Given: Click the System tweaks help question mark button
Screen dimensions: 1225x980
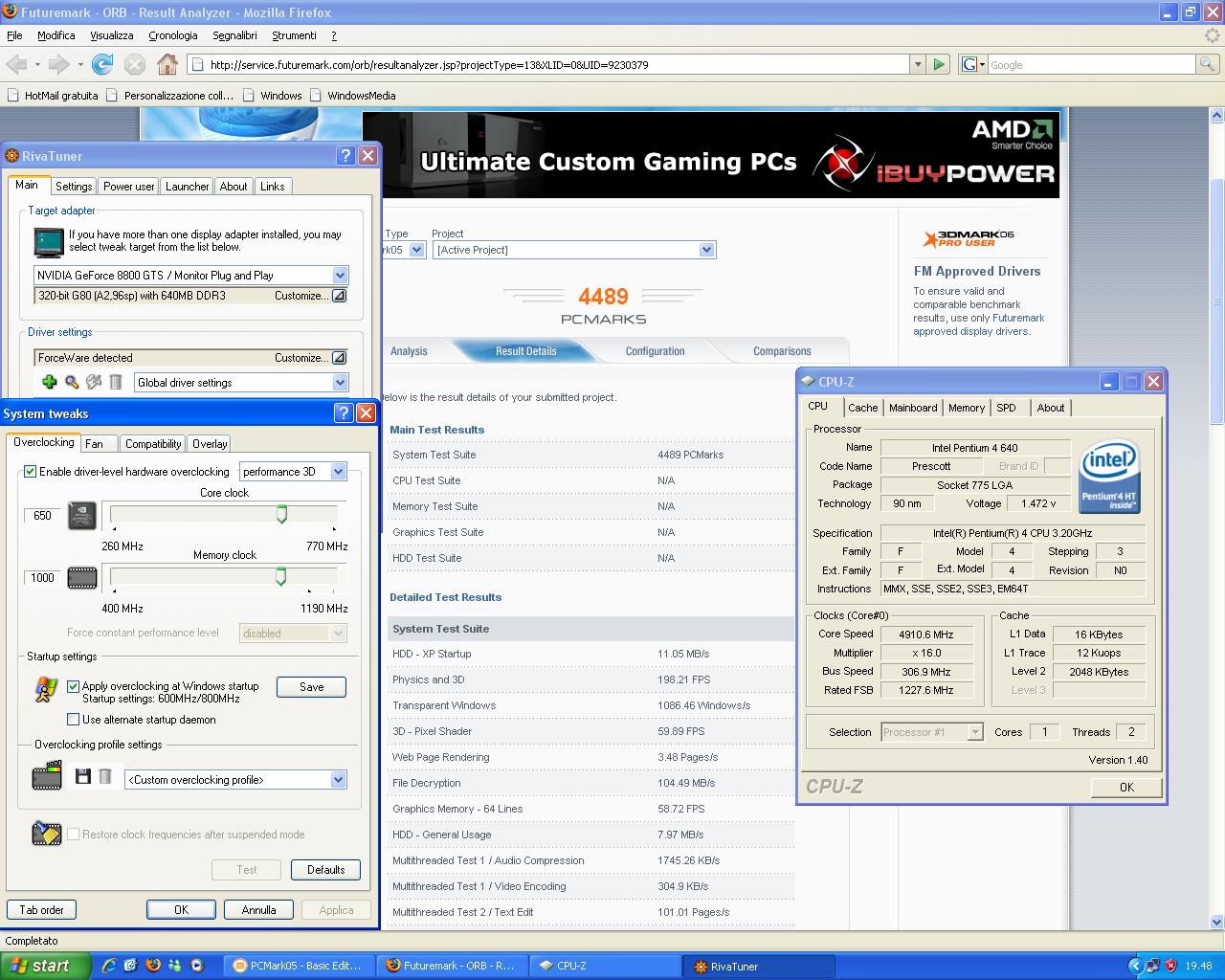Looking at the screenshot, I should (345, 412).
